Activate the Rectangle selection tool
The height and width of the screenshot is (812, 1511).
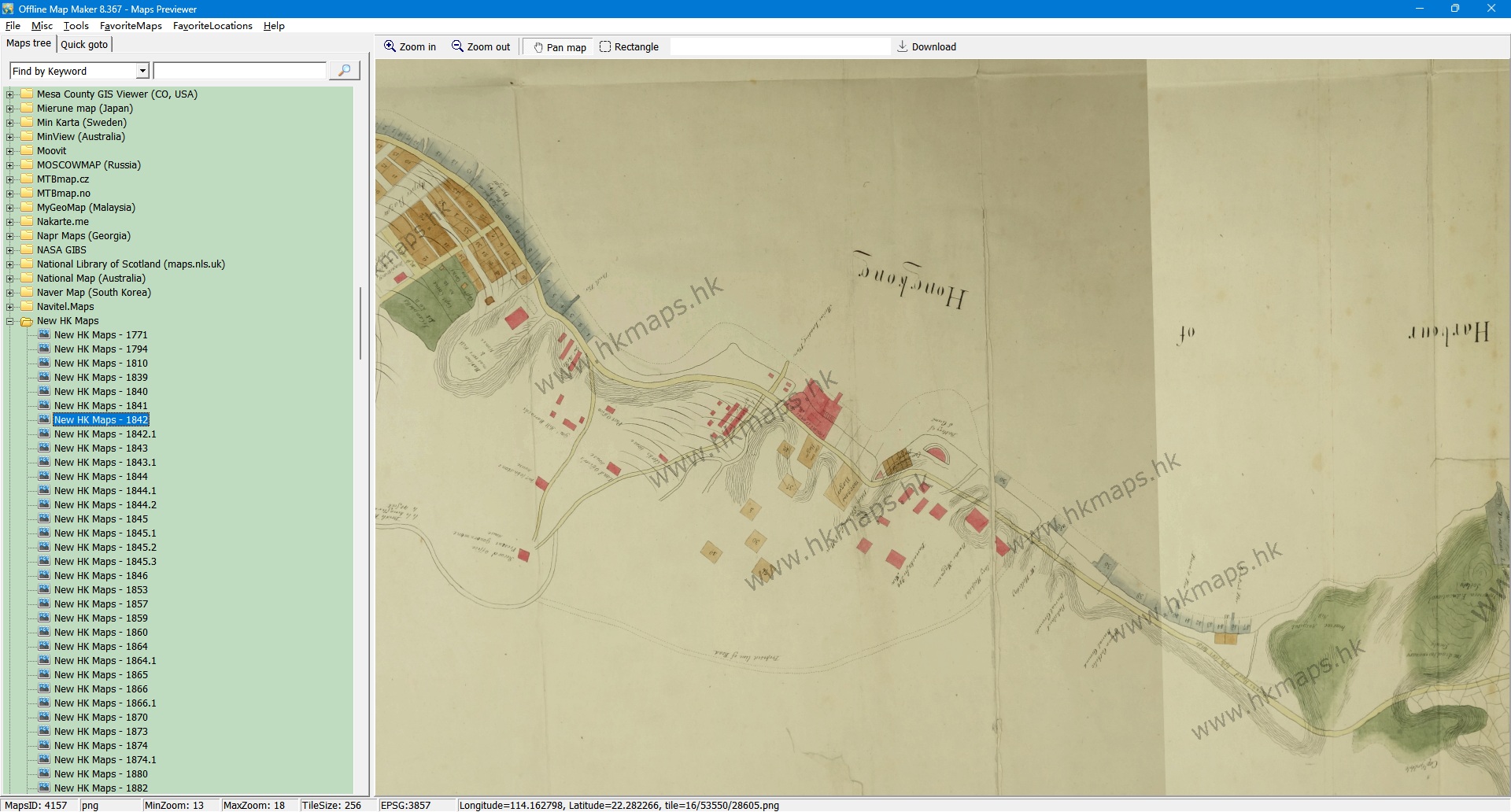pos(604,47)
